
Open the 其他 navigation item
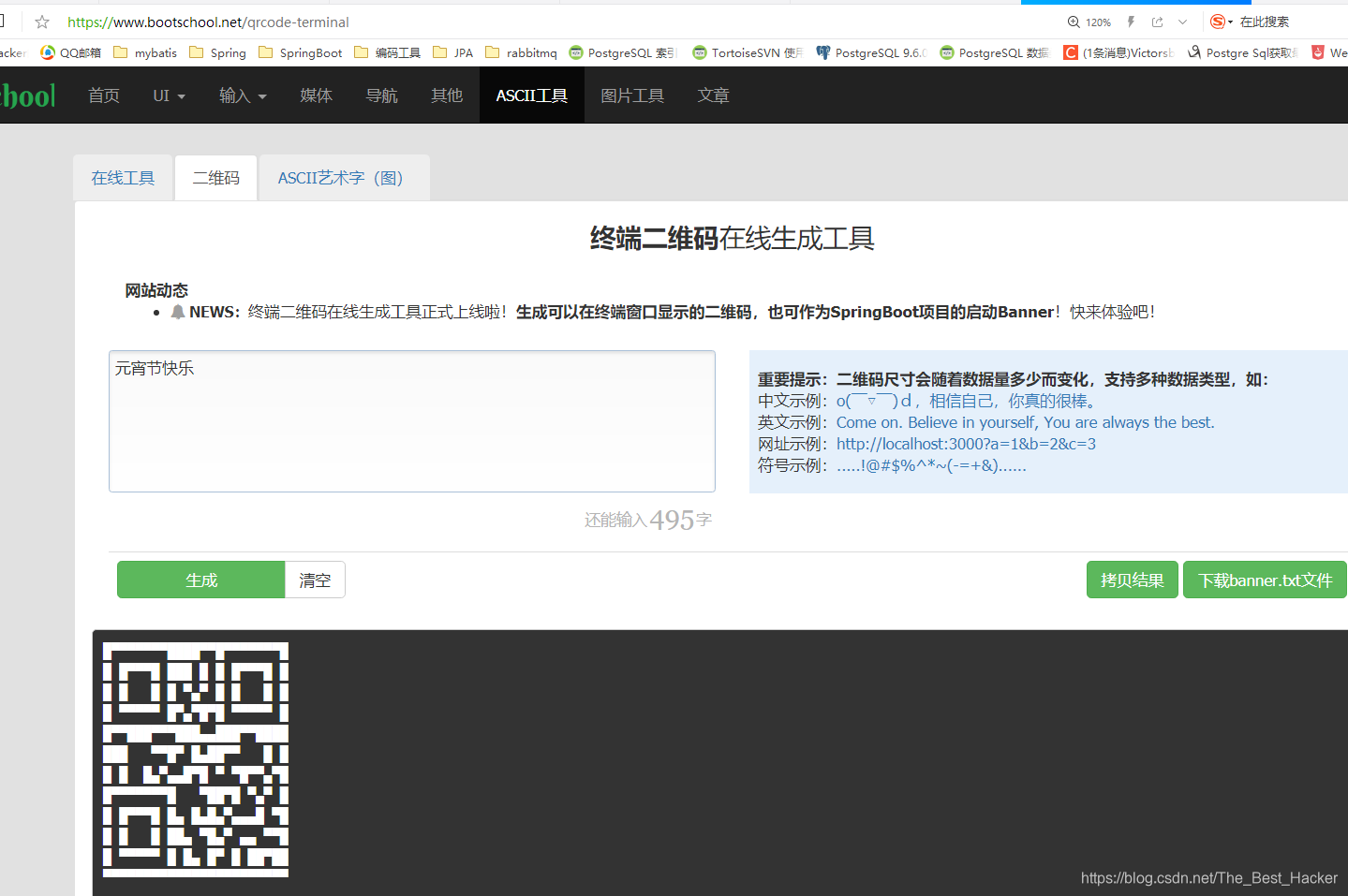[447, 95]
